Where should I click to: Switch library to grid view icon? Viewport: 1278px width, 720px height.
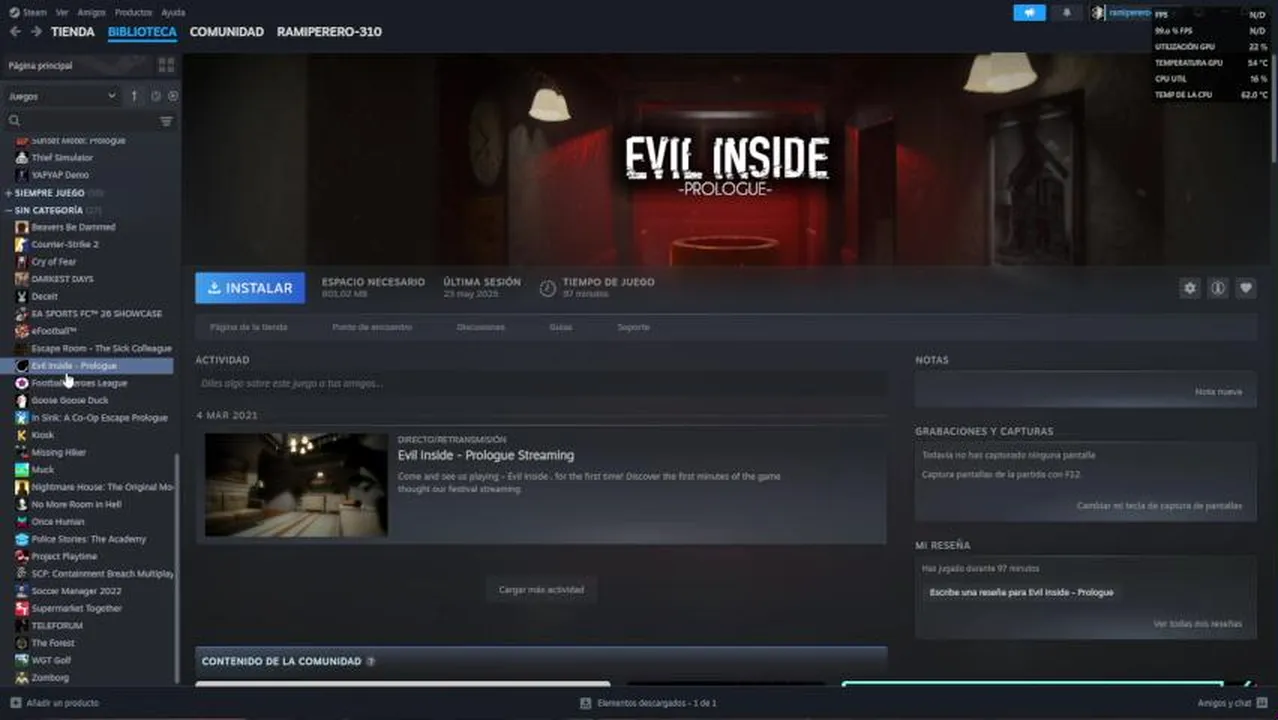pyautogui.click(x=166, y=65)
